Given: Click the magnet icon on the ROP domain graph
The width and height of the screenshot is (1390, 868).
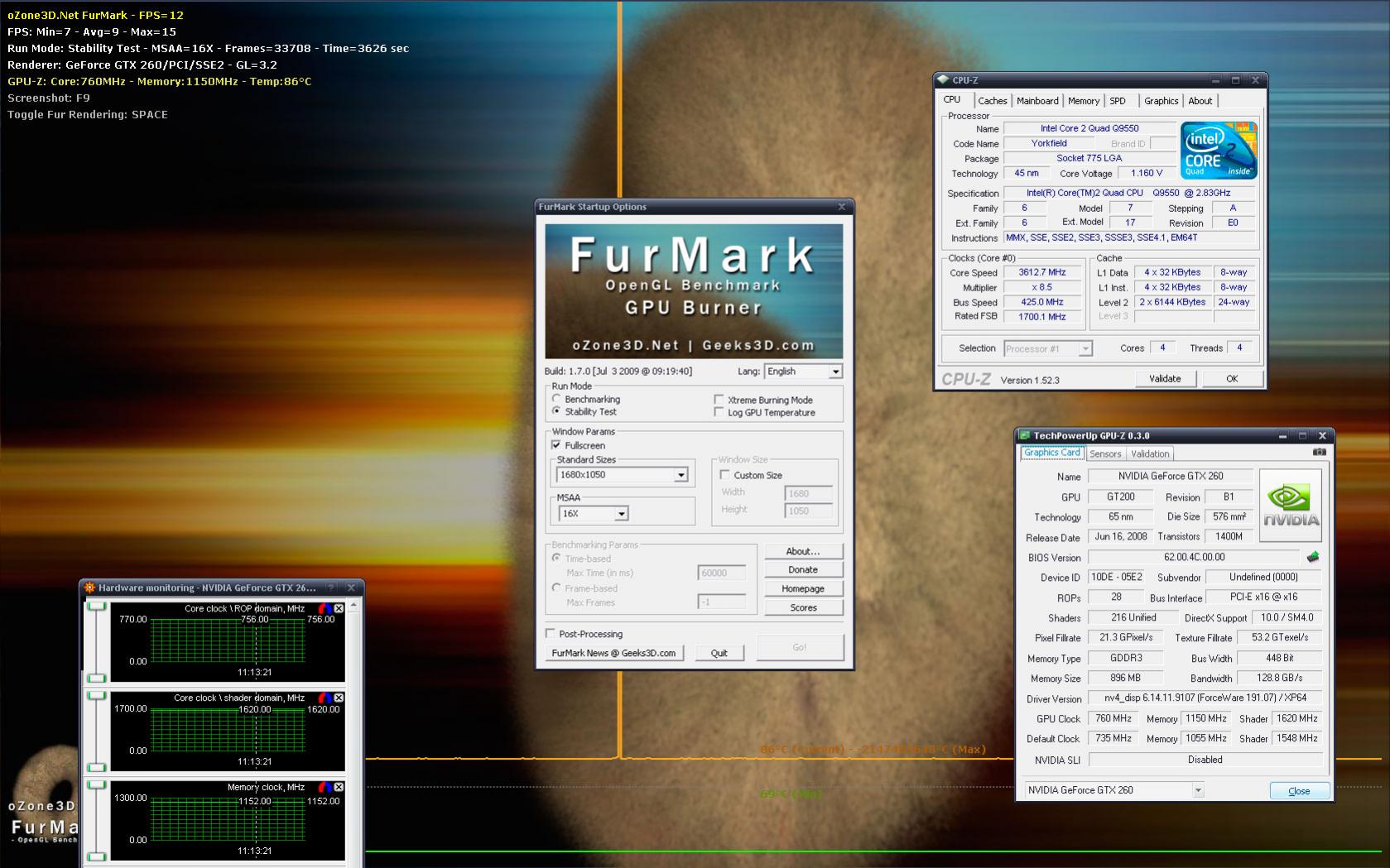Looking at the screenshot, I should [x=325, y=608].
